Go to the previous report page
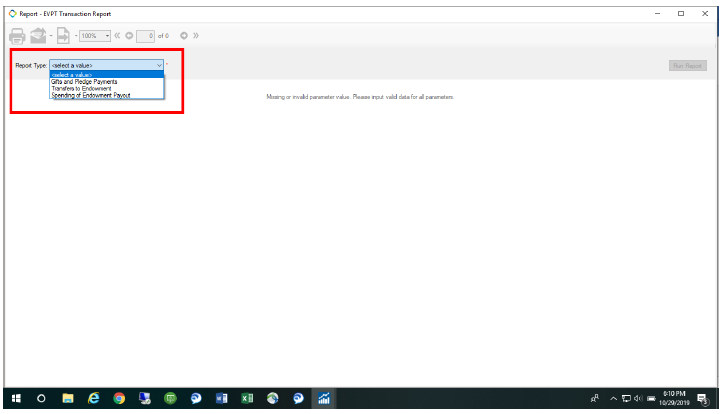Screen dimensions: 723x414 point(129,36)
